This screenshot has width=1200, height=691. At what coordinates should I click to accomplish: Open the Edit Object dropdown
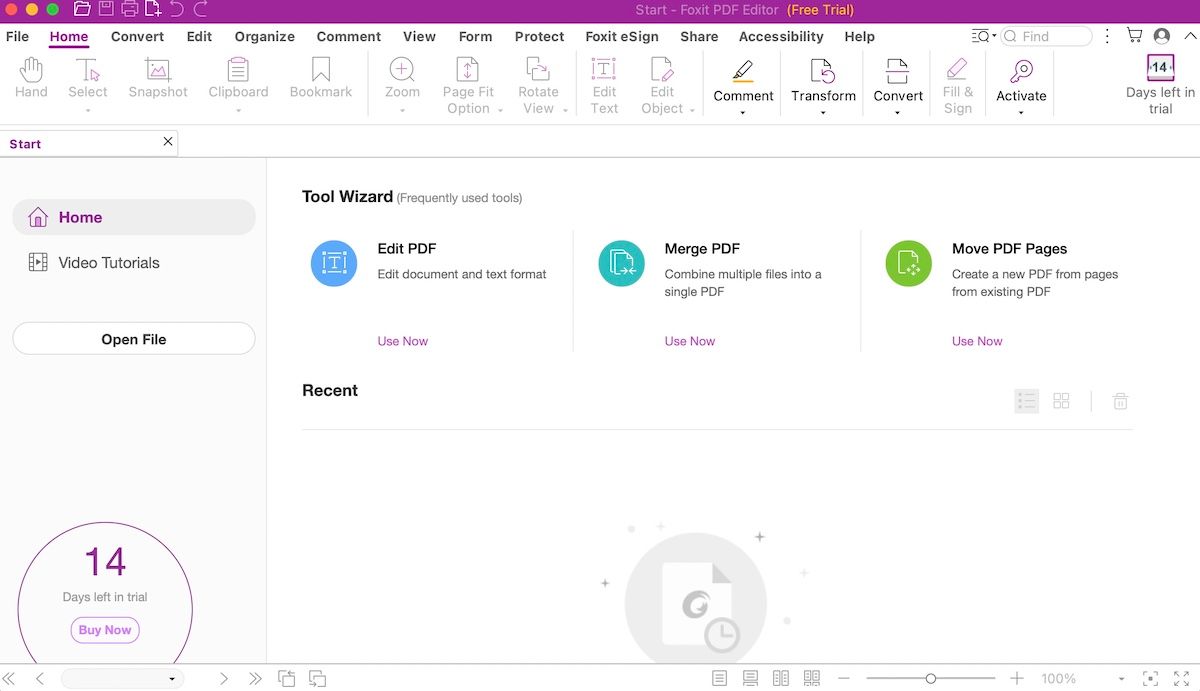(692, 110)
